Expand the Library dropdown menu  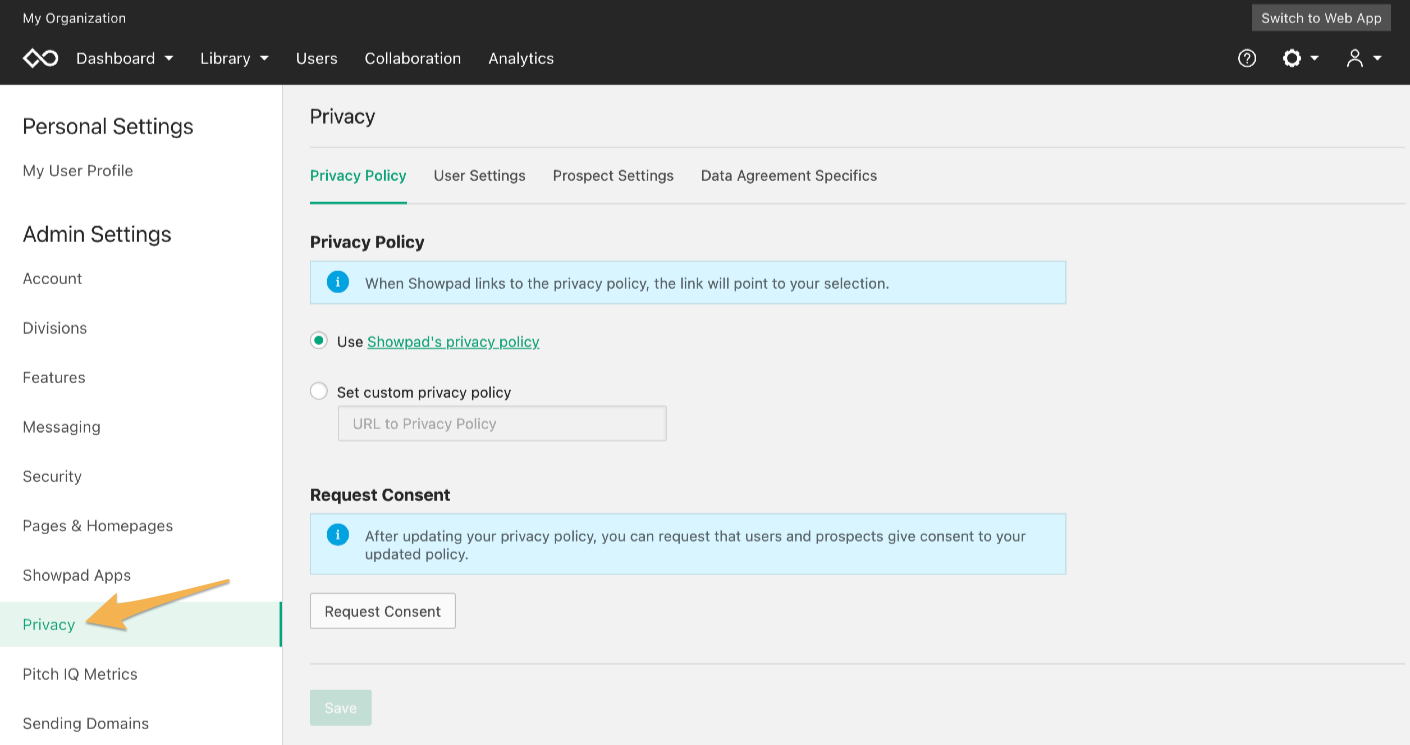point(235,58)
